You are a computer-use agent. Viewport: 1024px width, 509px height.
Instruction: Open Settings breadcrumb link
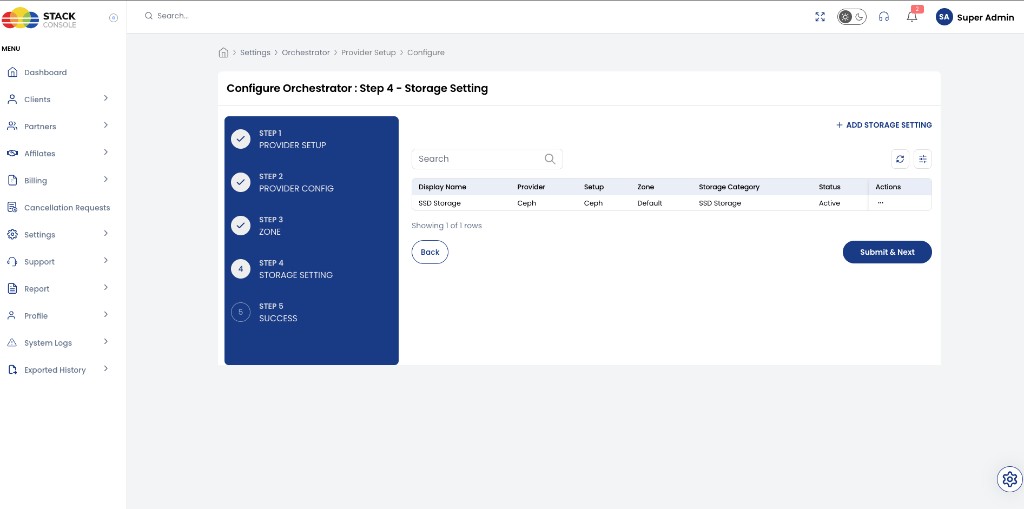point(255,52)
